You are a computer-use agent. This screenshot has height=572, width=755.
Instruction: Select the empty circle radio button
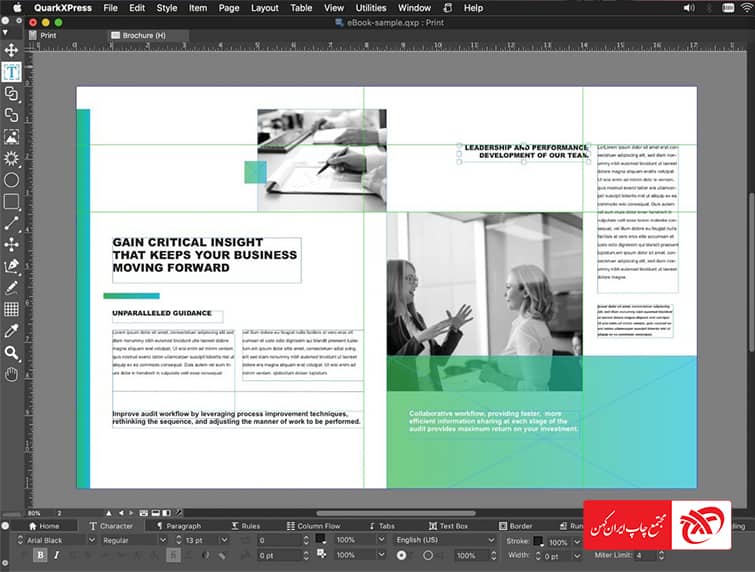pos(428,555)
